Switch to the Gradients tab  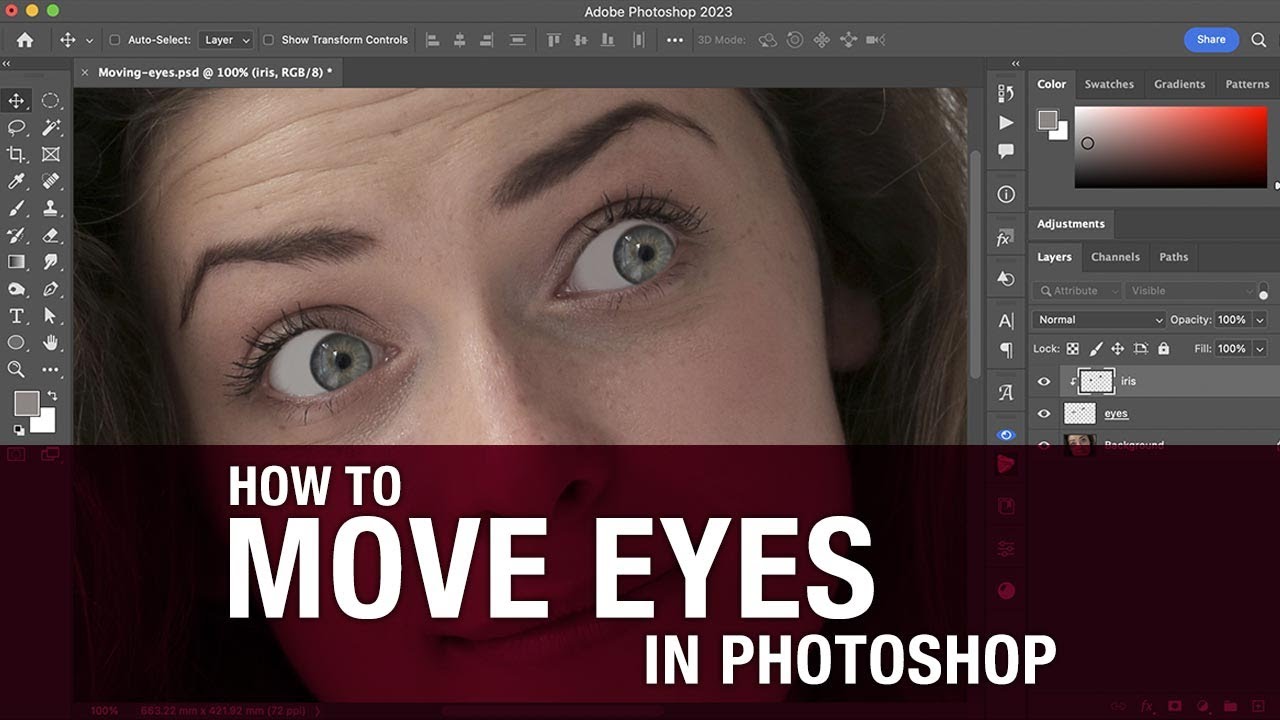pos(1179,84)
